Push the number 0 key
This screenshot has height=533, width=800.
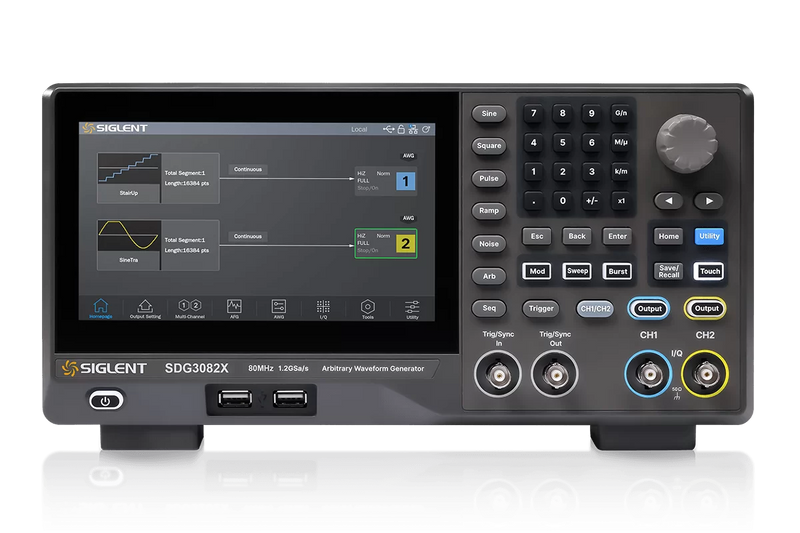pyautogui.click(x=563, y=201)
